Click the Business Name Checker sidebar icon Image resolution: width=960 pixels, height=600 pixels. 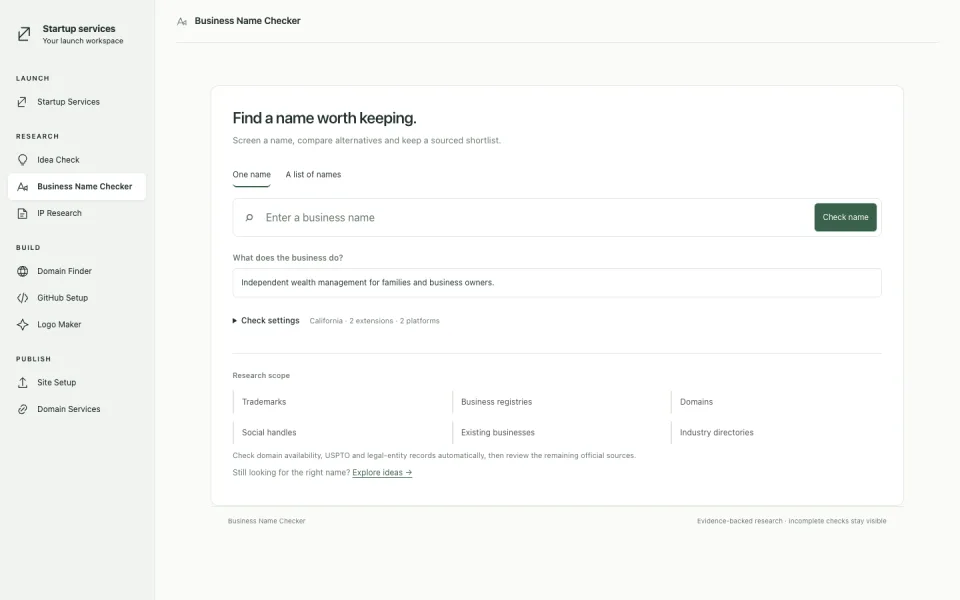23,187
